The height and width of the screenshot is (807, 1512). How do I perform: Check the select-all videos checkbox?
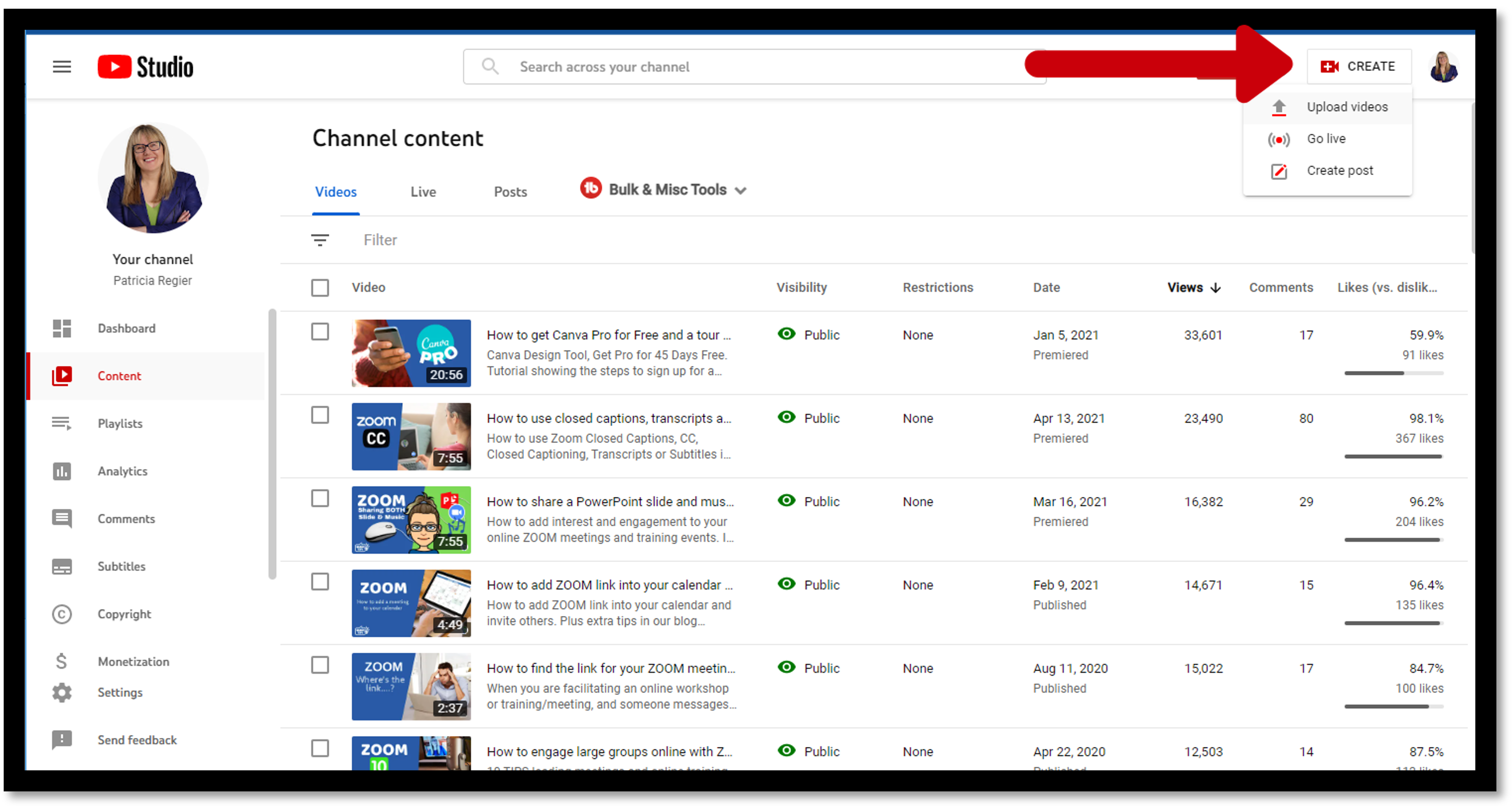[x=320, y=288]
